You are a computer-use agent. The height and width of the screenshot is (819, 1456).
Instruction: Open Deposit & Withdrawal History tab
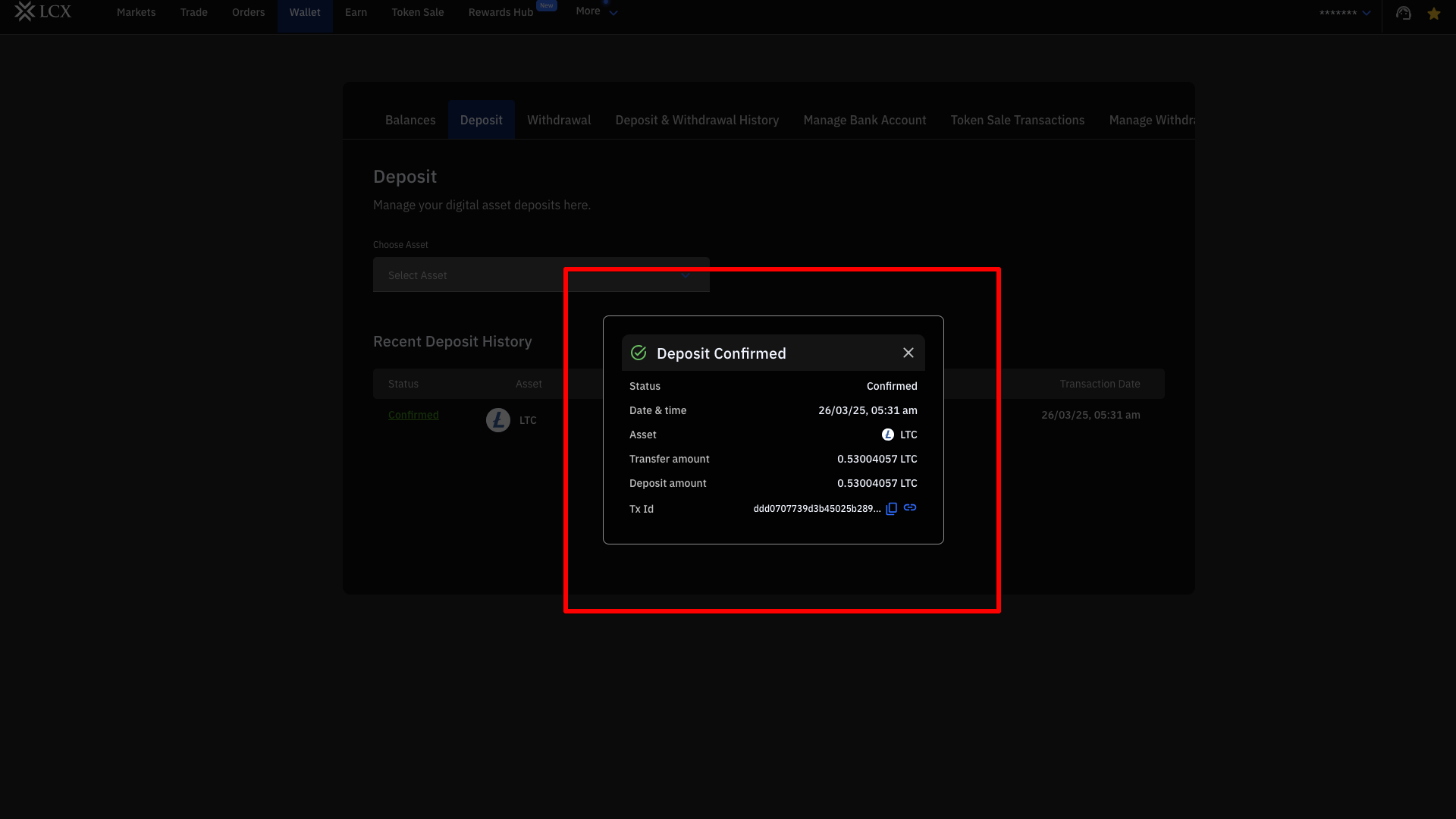click(x=697, y=120)
